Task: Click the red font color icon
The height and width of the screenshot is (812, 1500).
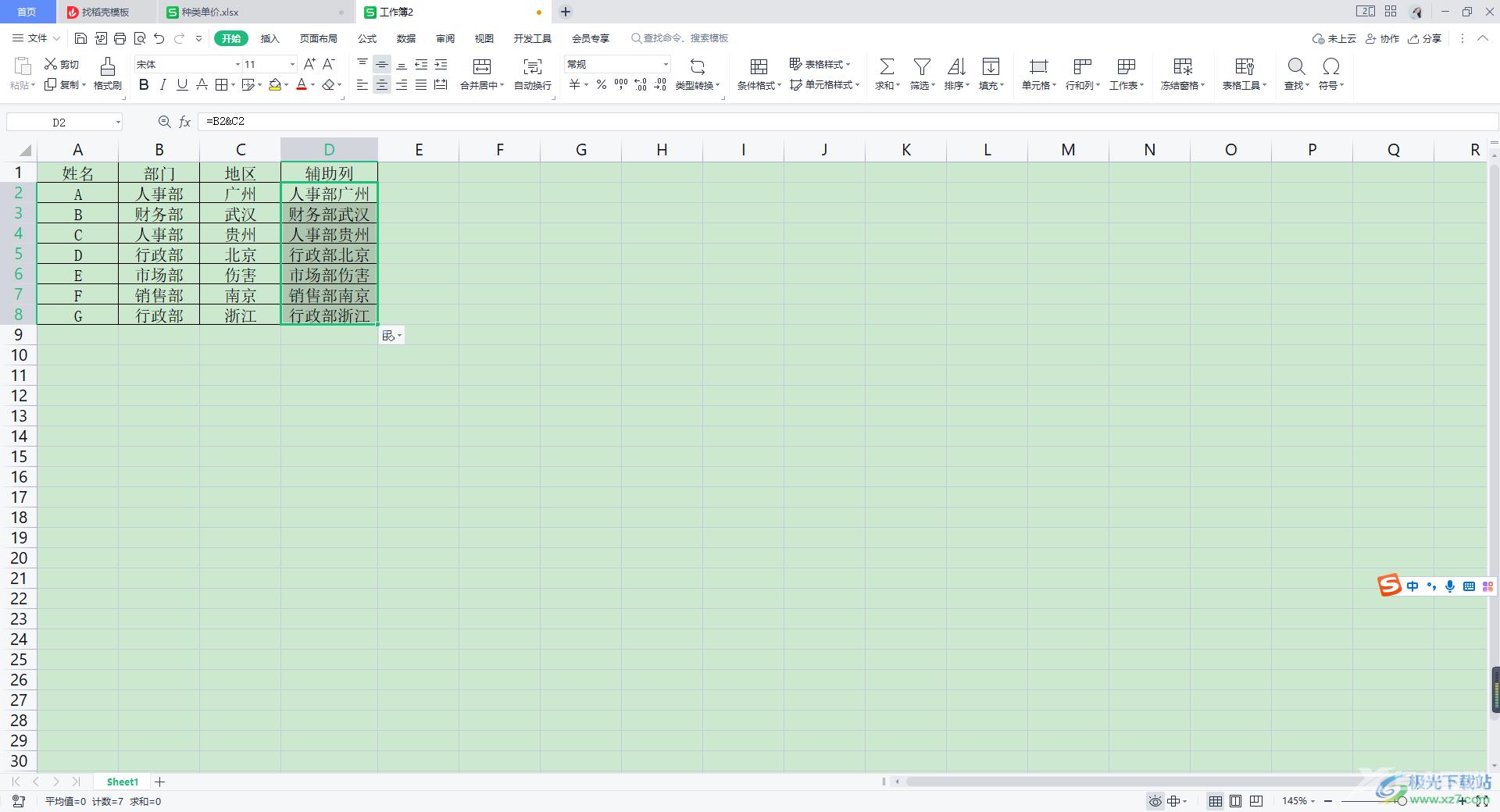Action: coord(302,85)
